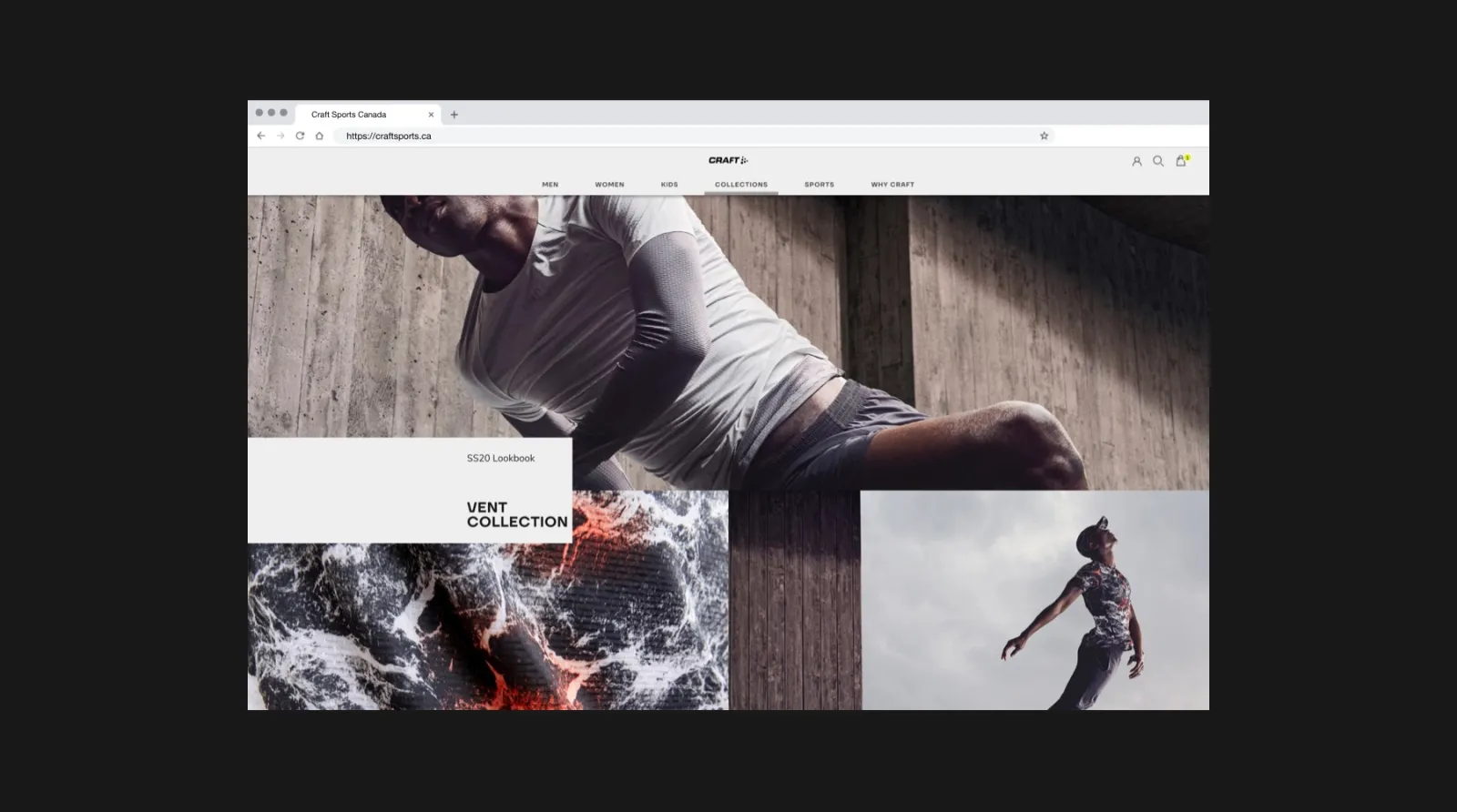Open the user account icon
This screenshot has height=812, width=1457.
[1136, 161]
